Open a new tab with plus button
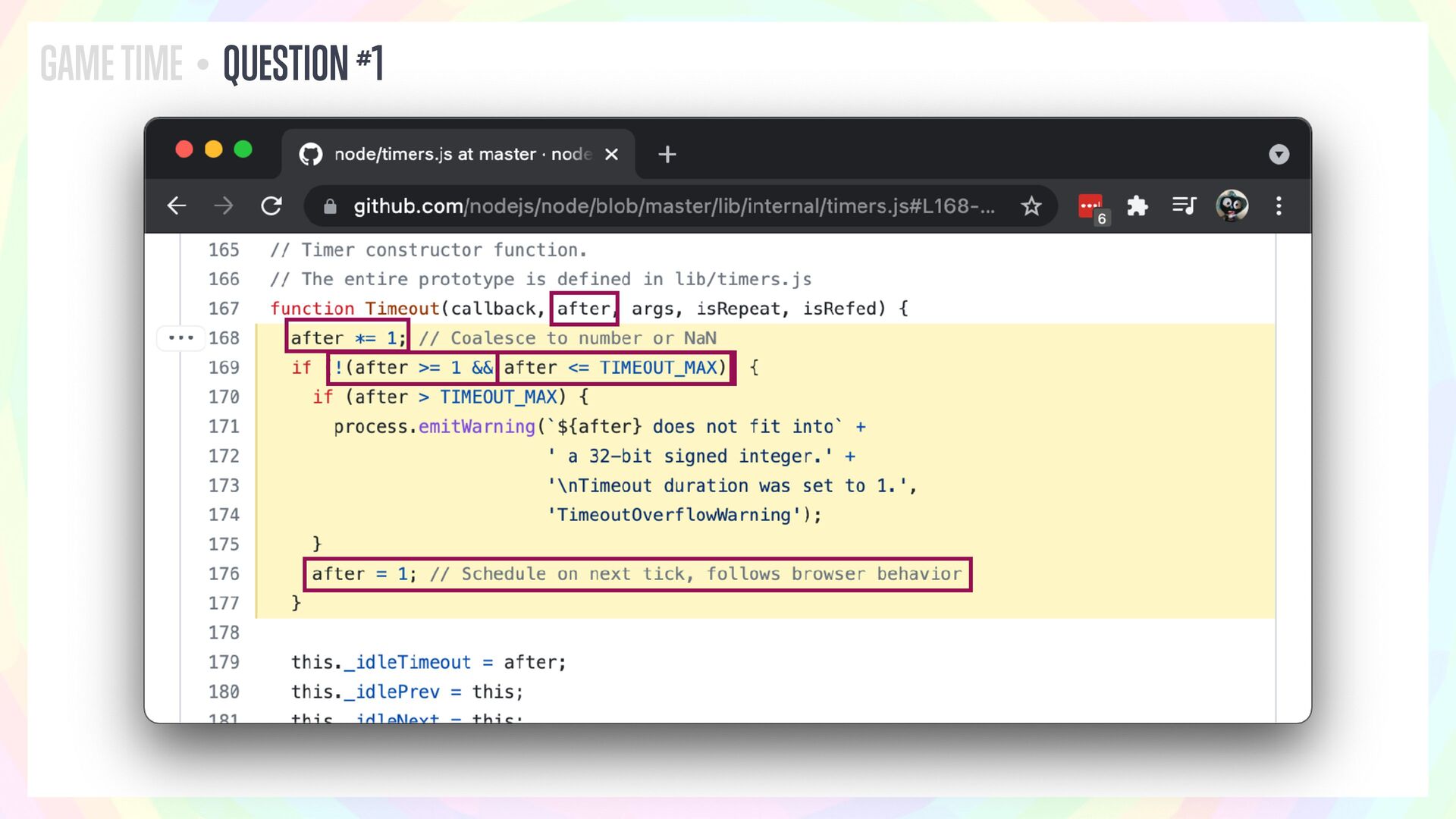Viewport: 1456px width, 819px height. click(667, 155)
